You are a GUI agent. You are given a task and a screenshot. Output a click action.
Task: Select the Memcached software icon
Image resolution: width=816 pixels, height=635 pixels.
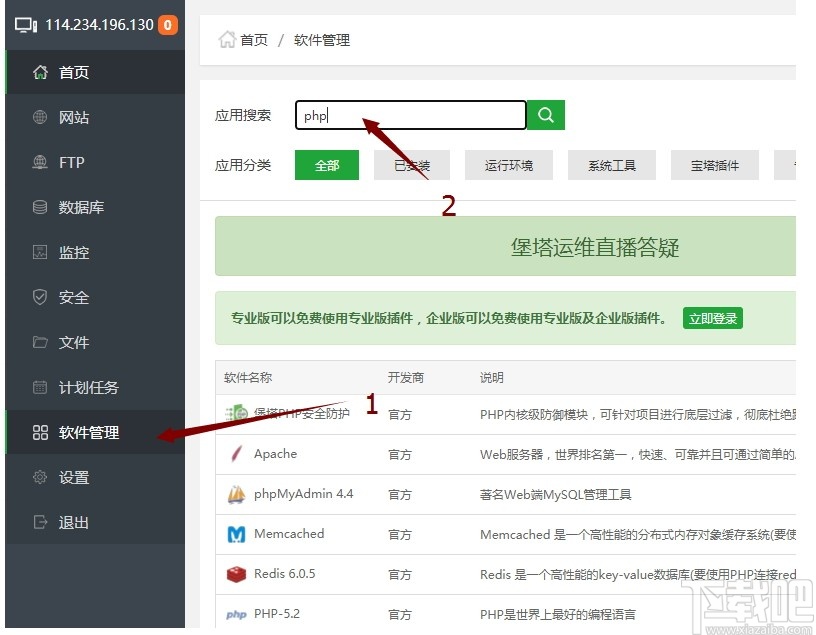[x=236, y=534]
